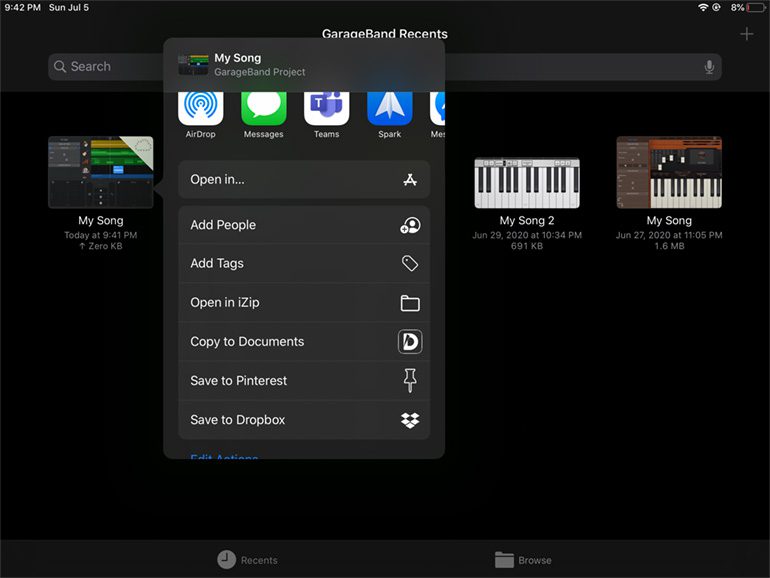Tap the iZip folder icon

410,303
